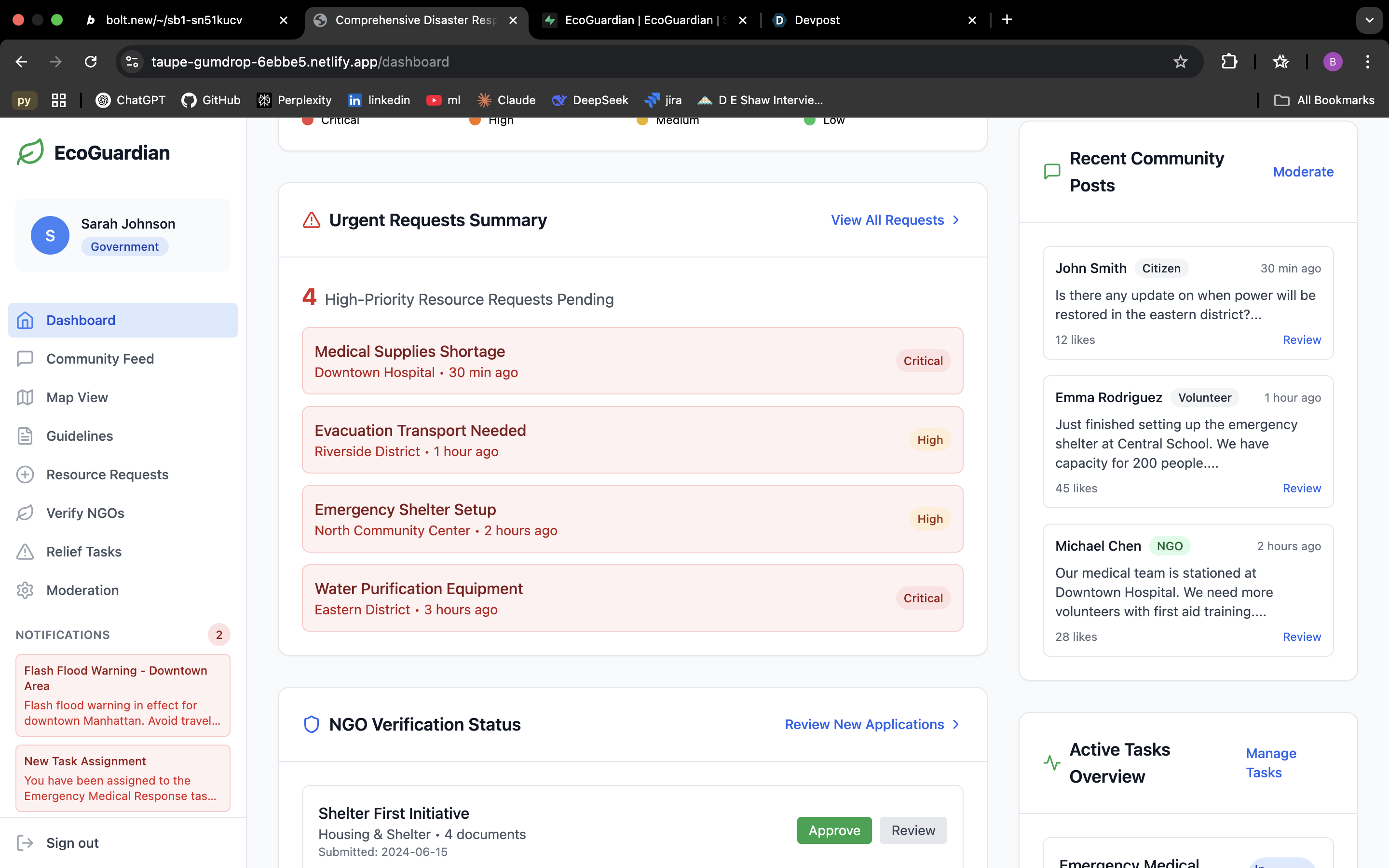This screenshot has height=868, width=1389.
Task: Click Moderate link in community posts
Action: tap(1303, 172)
